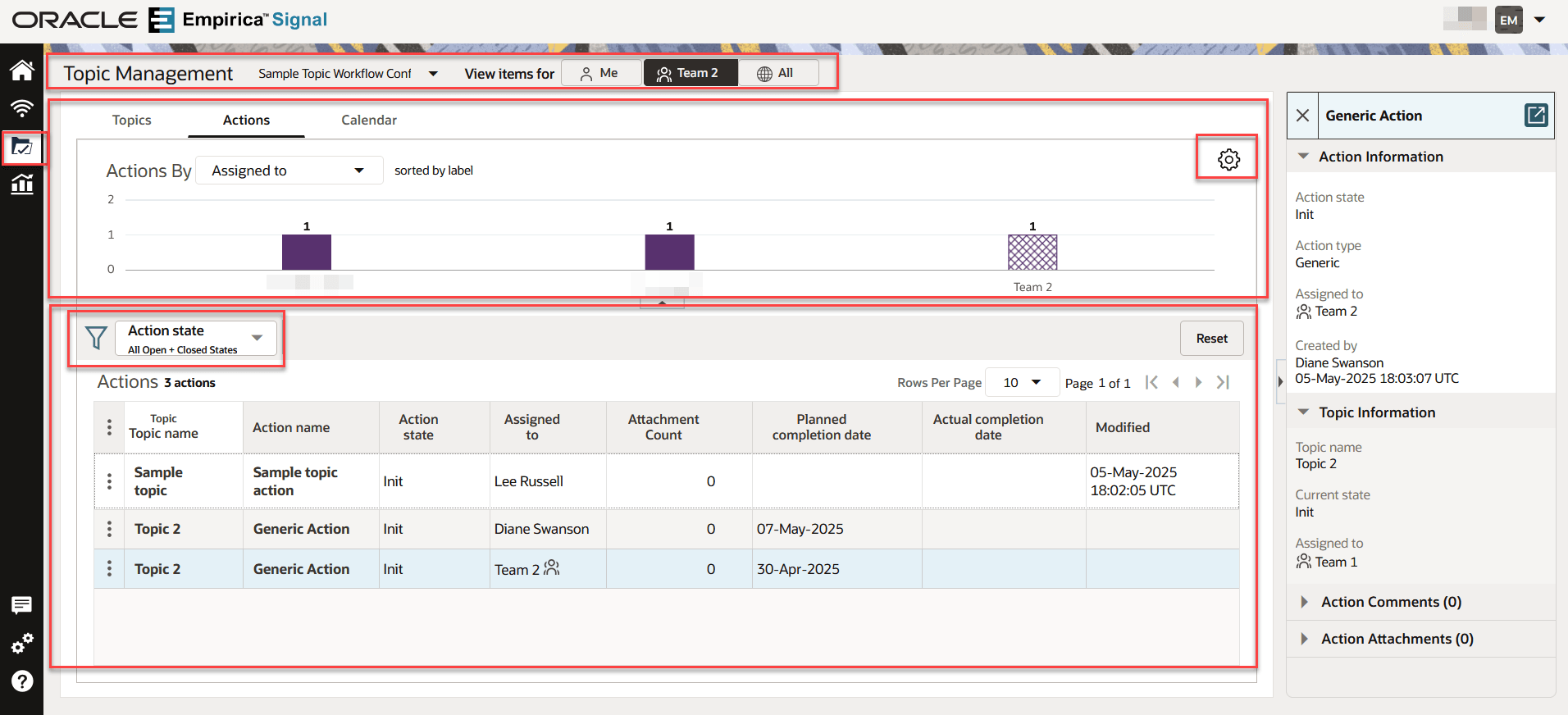Open the Home icon in sidebar
1568x715 pixels.
click(22, 71)
